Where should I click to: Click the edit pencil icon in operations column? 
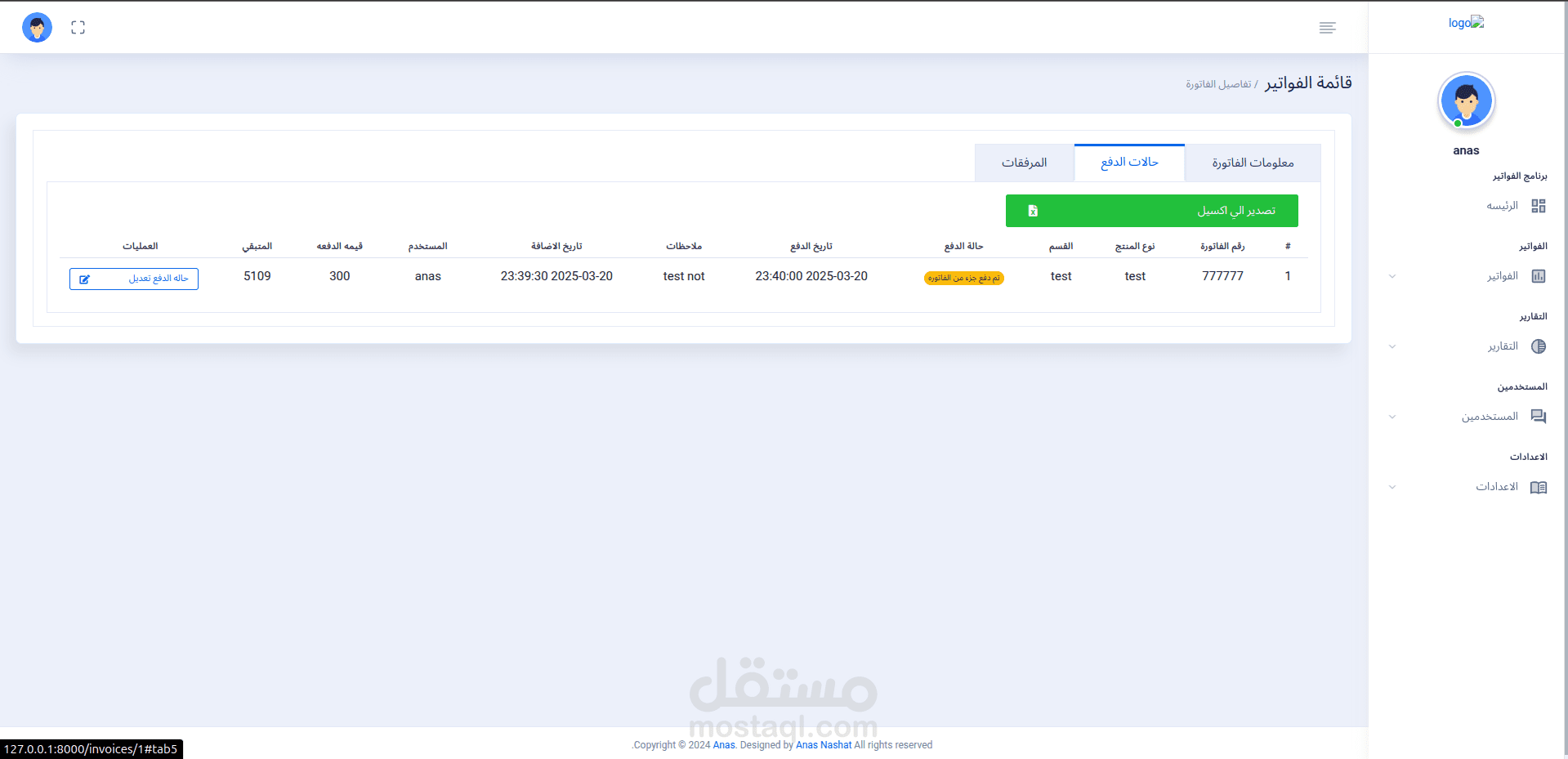tap(84, 279)
